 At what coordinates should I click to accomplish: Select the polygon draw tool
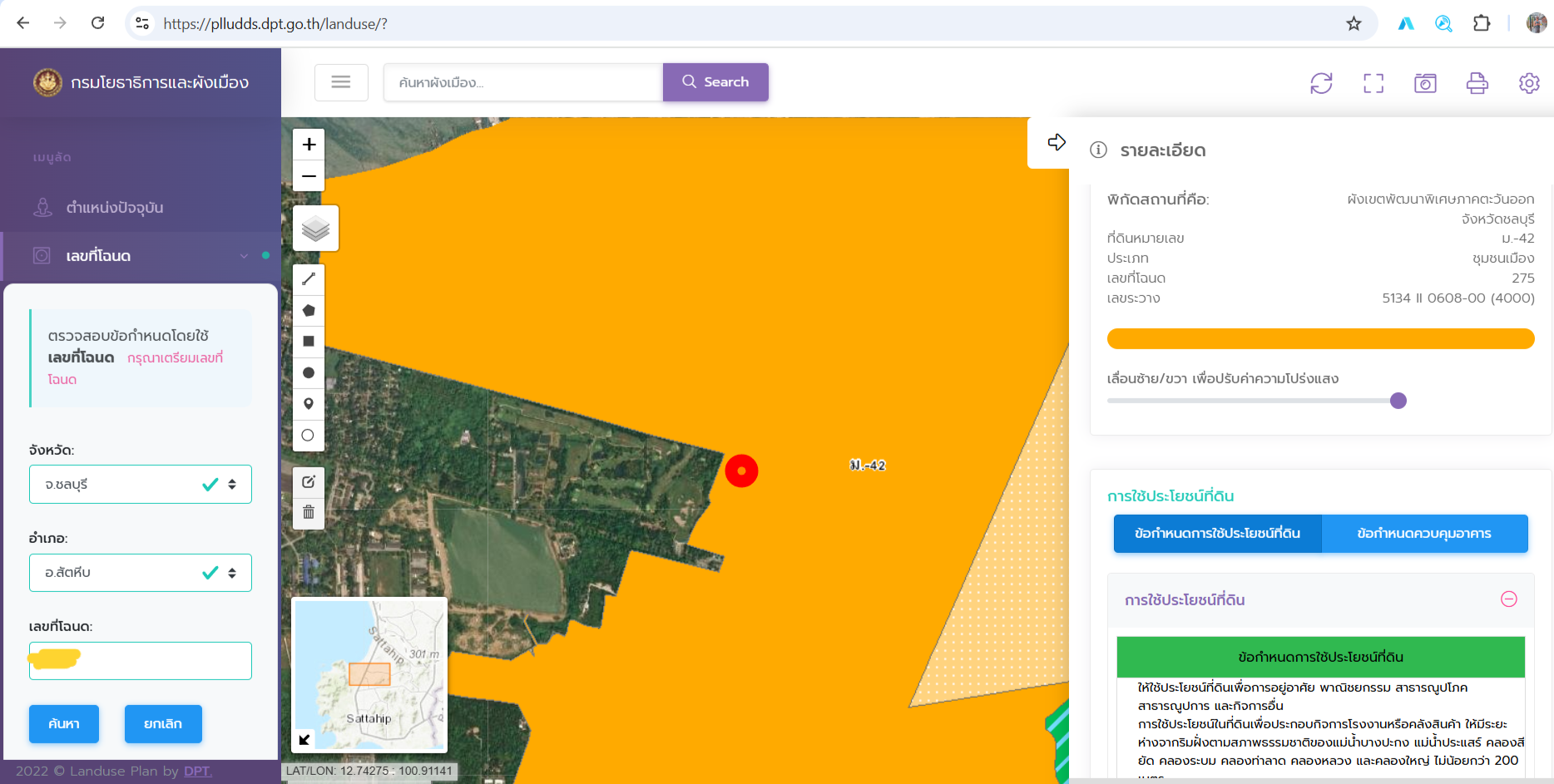pyautogui.click(x=309, y=310)
